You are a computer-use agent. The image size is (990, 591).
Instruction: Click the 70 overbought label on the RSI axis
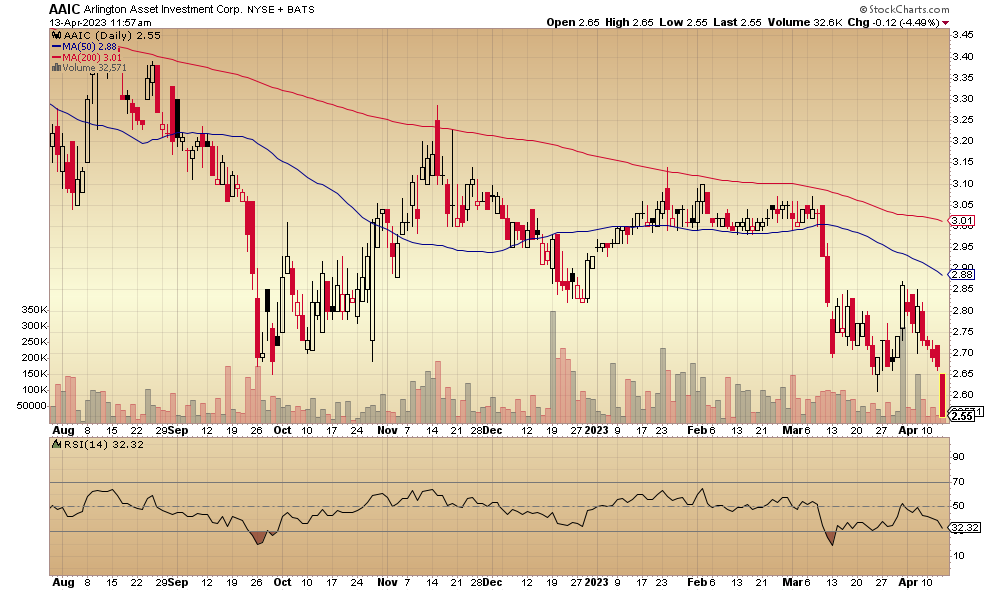click(x=958, y=482)
